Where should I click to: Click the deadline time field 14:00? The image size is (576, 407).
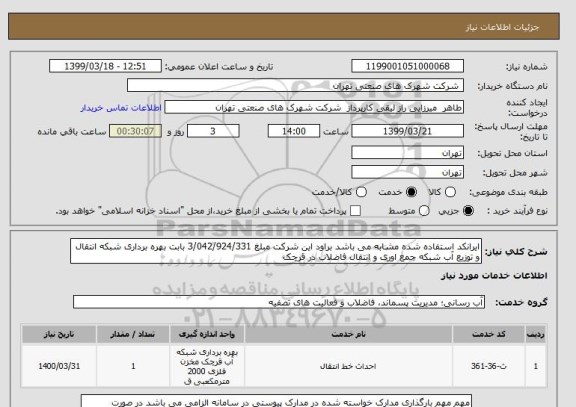[294, 131]
